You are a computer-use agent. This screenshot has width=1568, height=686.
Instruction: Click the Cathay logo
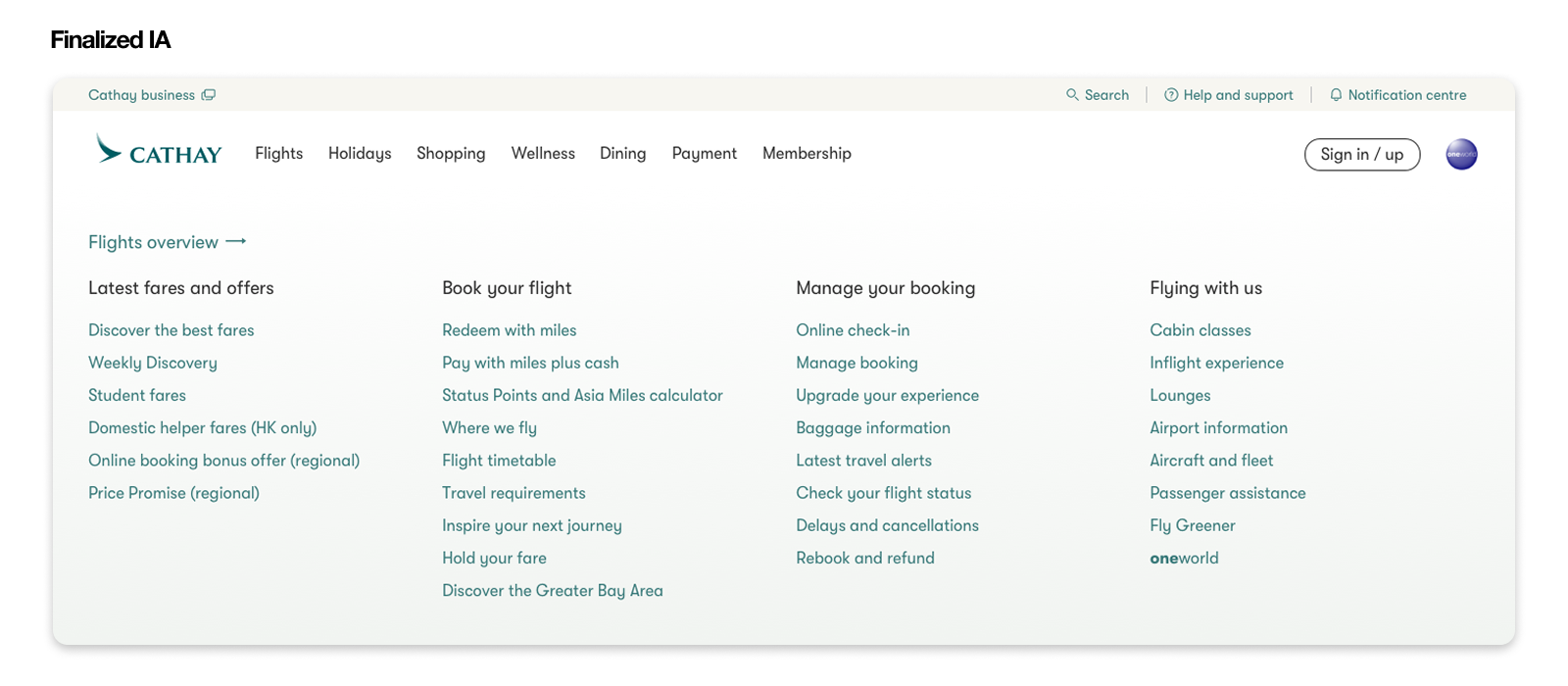point(159,150)
